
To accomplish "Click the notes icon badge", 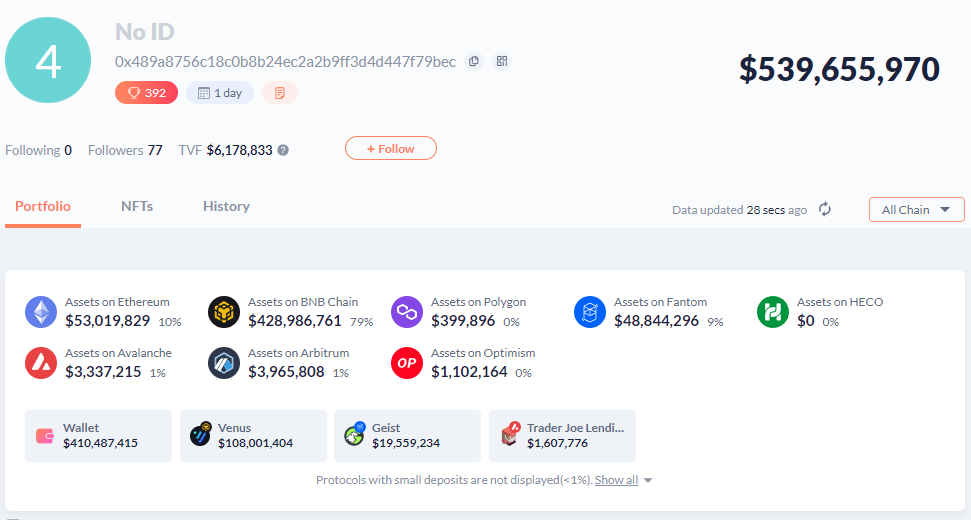I will tap(280, 93).
